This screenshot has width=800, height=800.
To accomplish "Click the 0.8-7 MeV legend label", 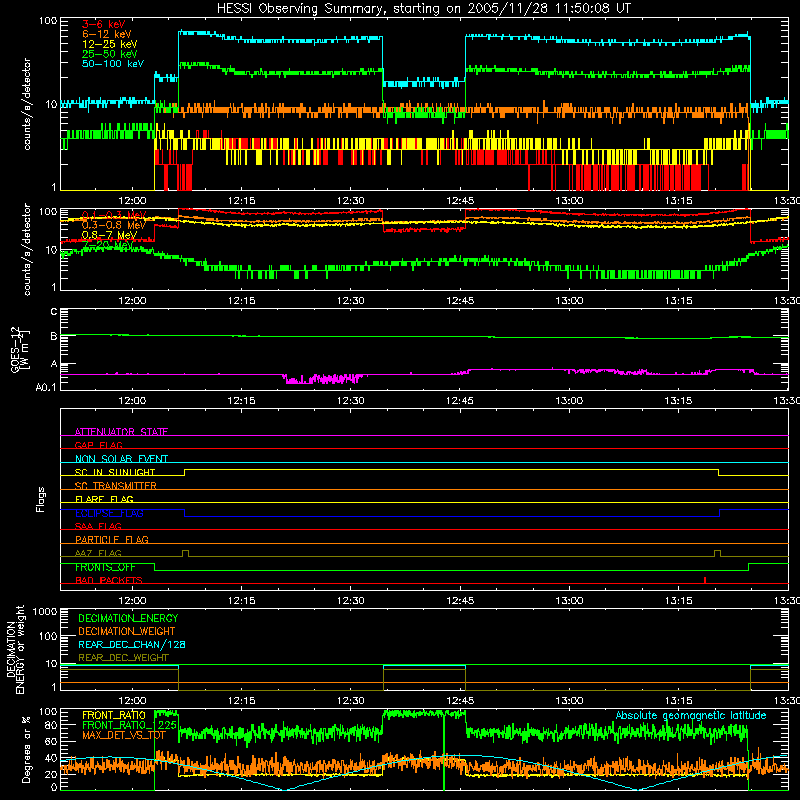I will click(109, 235).
